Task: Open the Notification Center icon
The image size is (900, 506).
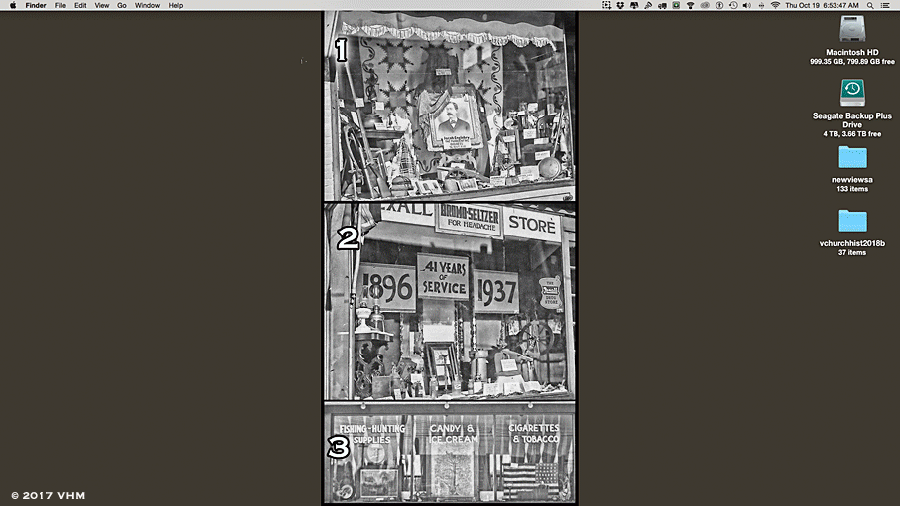Action: [885, 5]
